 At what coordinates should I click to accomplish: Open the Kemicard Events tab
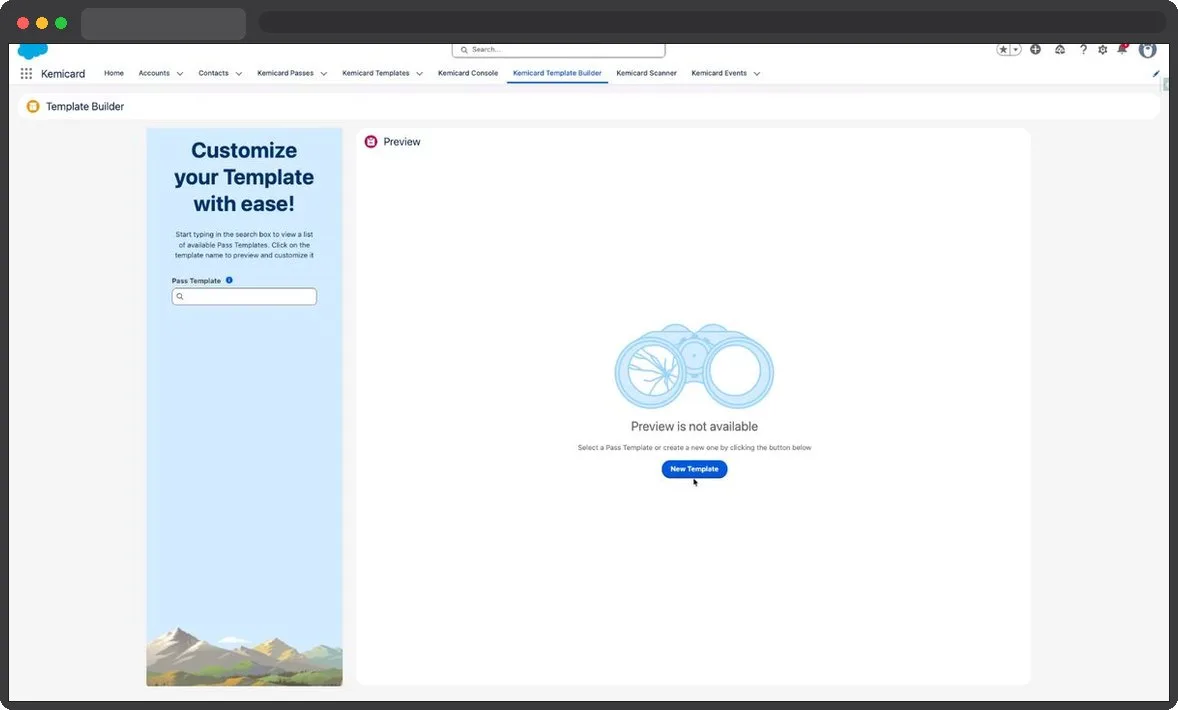719,73
